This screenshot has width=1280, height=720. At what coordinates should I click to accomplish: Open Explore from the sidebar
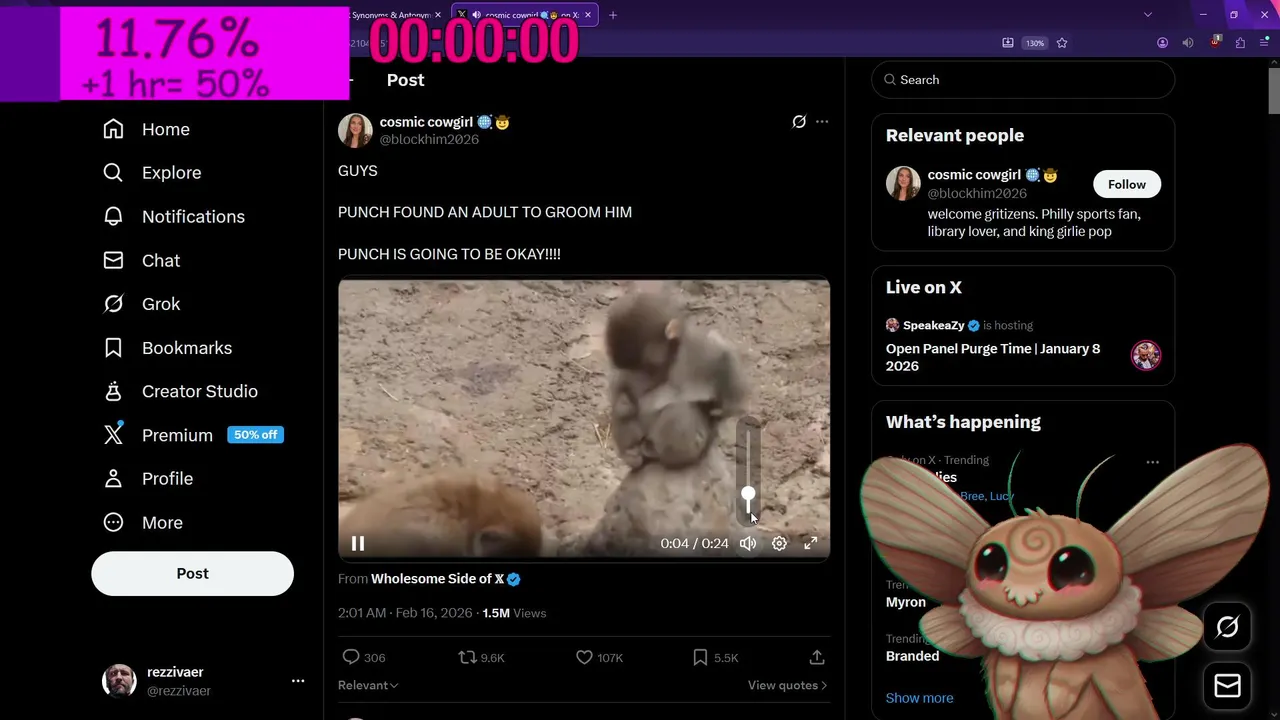tap(152, 173)
